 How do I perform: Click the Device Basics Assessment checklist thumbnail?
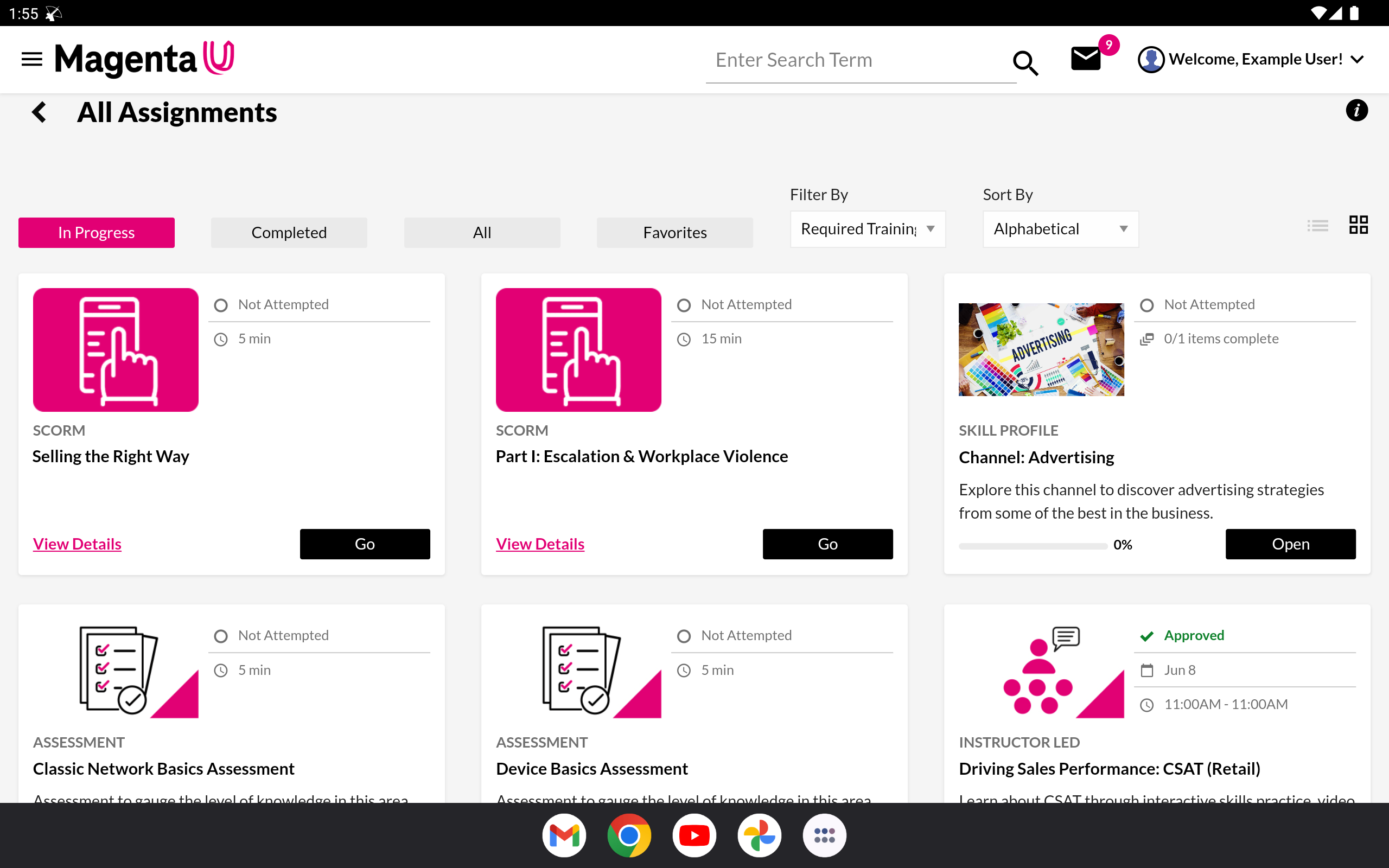click(578, 670)
